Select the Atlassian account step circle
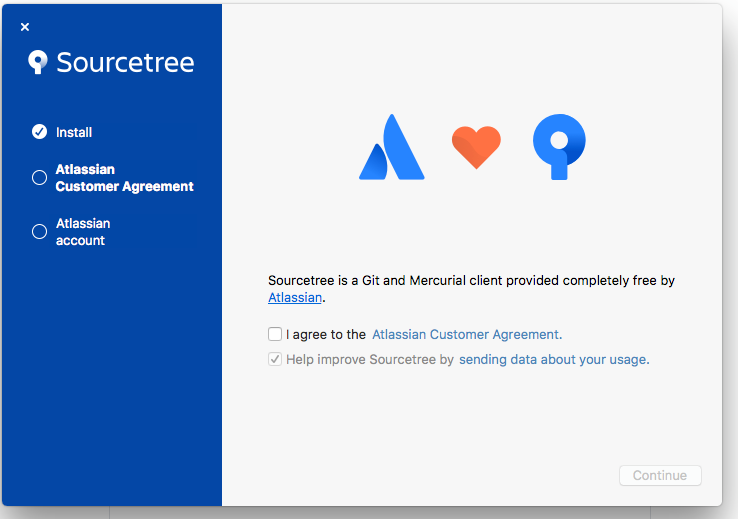Image resolution: width=738 pixels, height=519 pixels. pyautogui.click(x=40, y=232)
